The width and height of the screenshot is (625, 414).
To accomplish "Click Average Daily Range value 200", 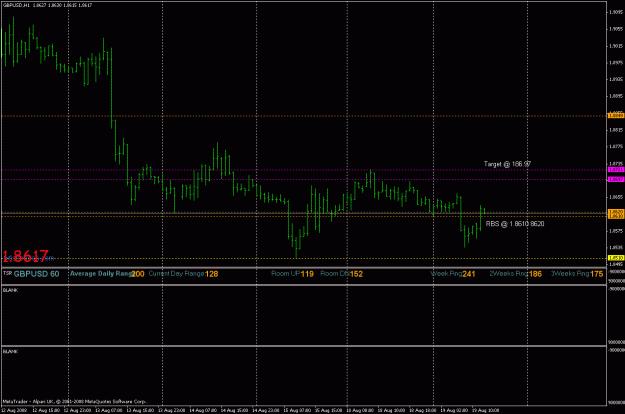I will click(x=138, y=274).
